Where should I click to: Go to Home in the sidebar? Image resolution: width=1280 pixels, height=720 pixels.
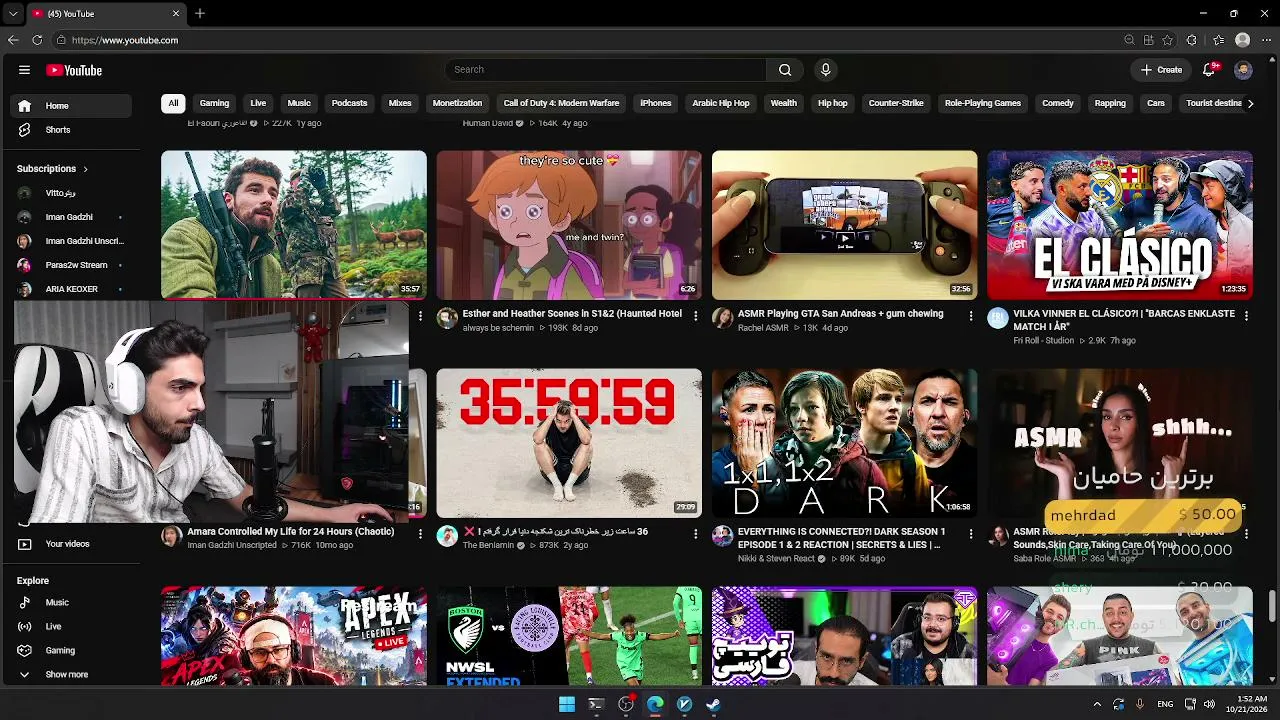(x=71, y=106)
